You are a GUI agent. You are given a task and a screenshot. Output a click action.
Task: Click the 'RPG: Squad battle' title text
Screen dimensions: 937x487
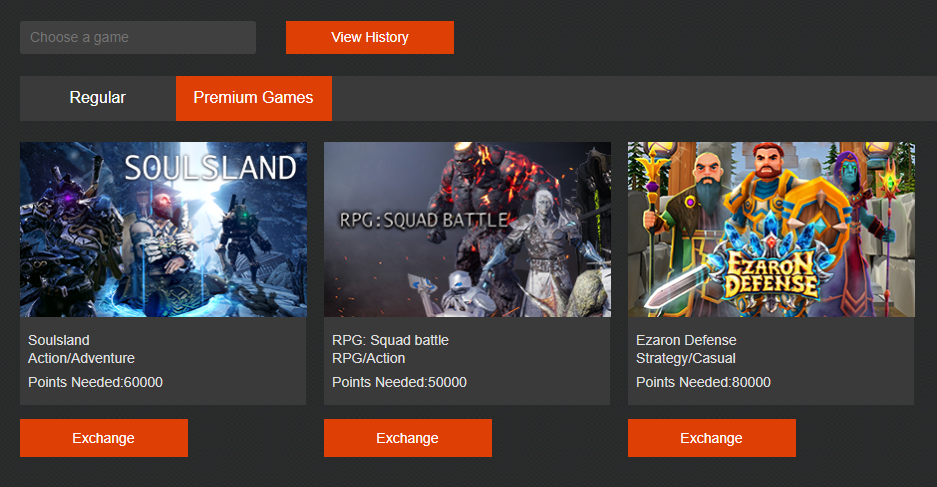[390, 340]
